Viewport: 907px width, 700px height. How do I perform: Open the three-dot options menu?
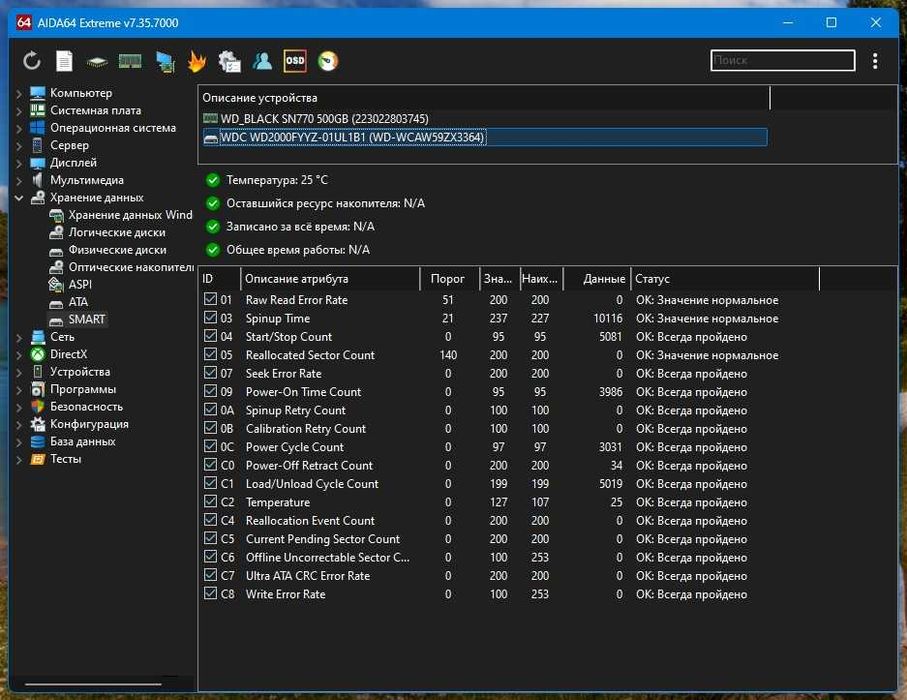[875, 61]
